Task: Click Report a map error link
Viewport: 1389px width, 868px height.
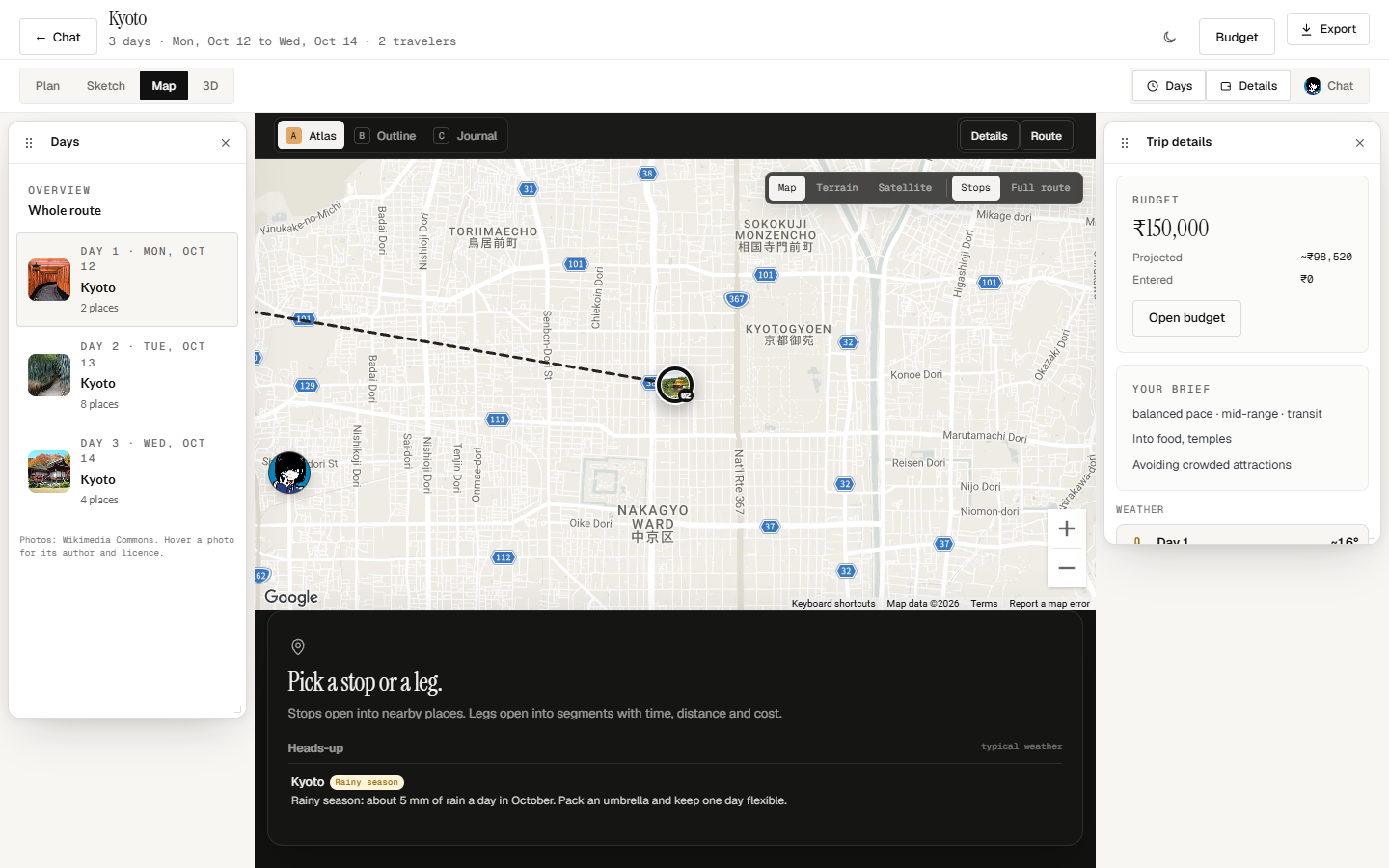Action: coord(1049,604)
